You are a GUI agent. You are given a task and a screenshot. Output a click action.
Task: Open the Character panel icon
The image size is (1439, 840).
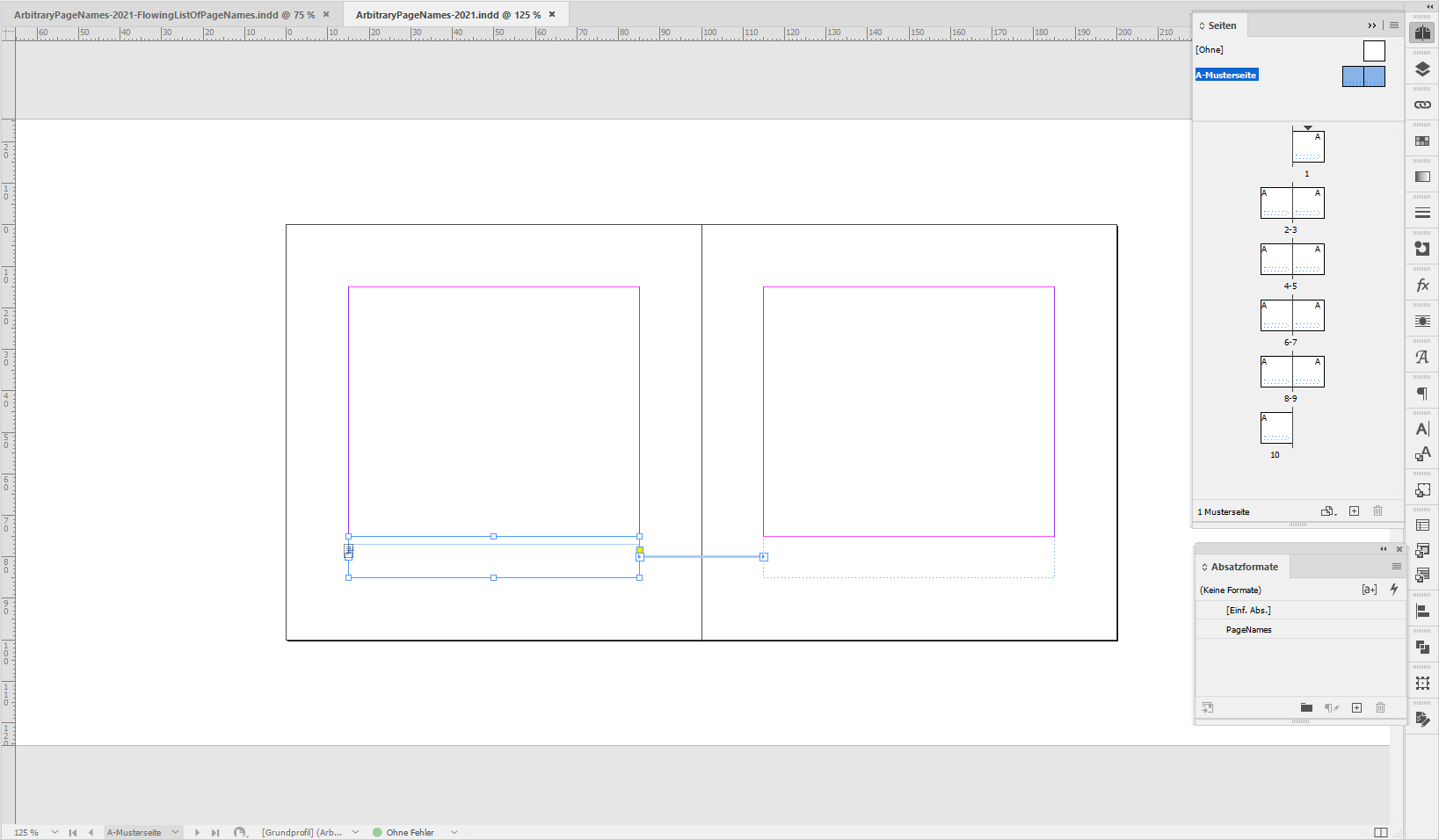pyautogui.click(x=1422, y=429)
